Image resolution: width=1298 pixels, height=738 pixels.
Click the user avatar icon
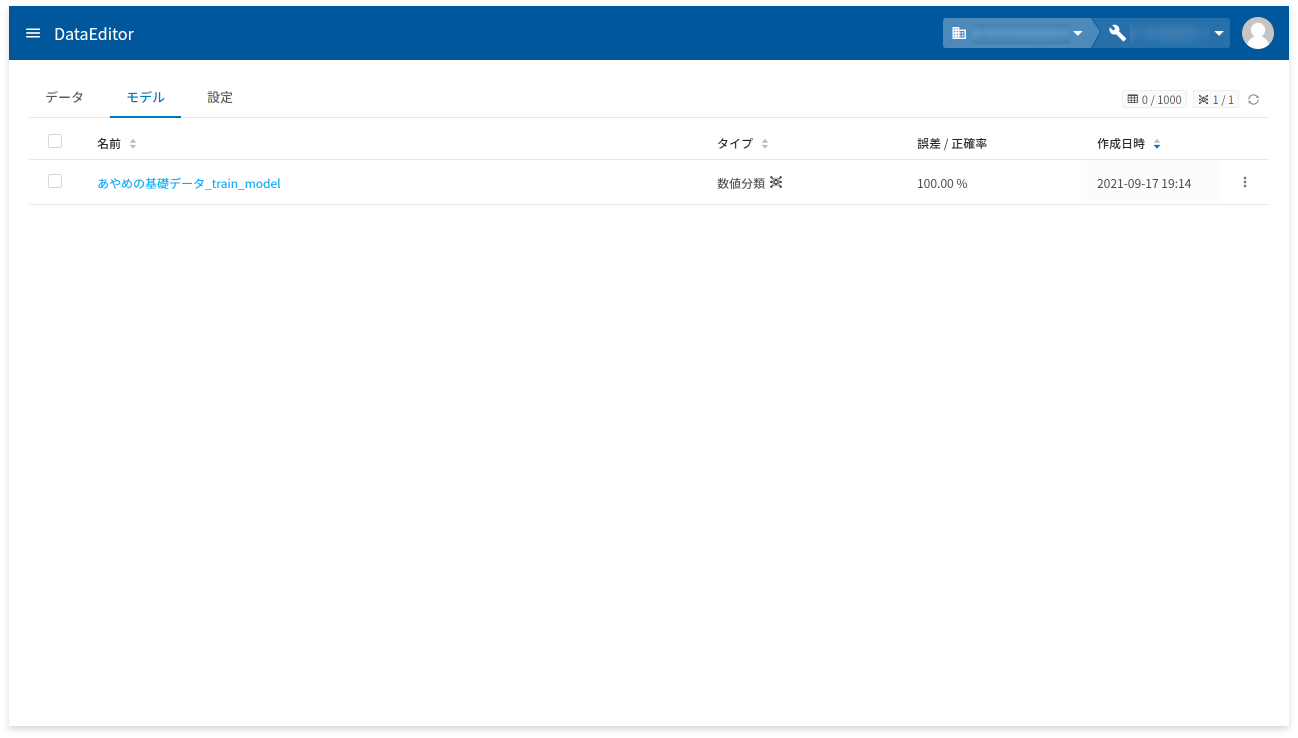click(1257, 33)
